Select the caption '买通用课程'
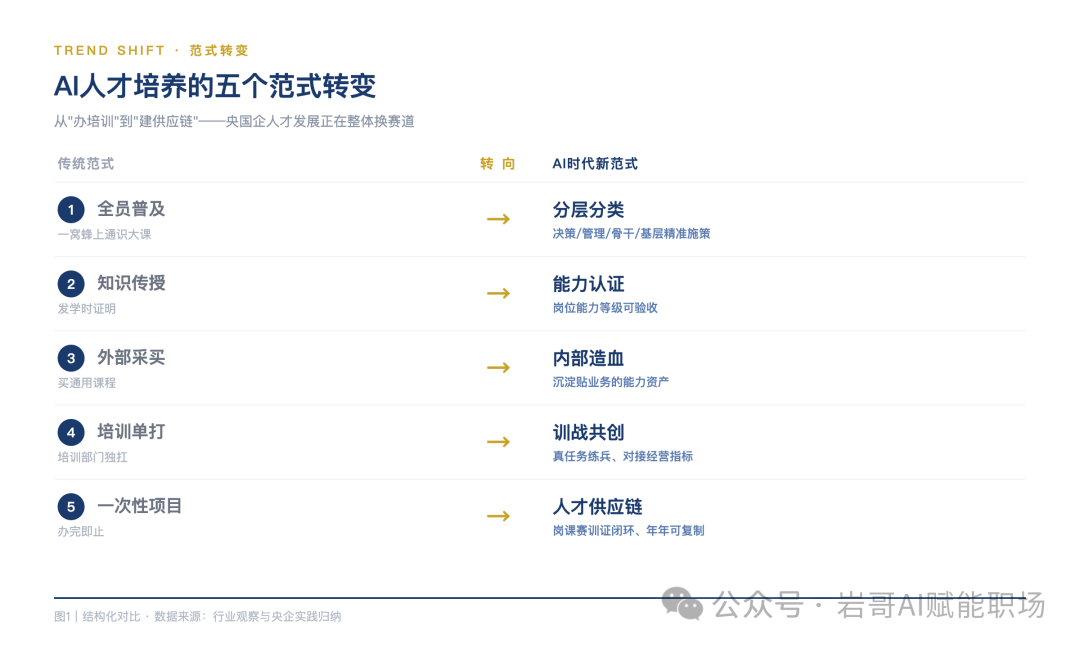Image resolution: width=1080 pixels, height=648 pixels. pyautogui.click(x=87, y=383)
